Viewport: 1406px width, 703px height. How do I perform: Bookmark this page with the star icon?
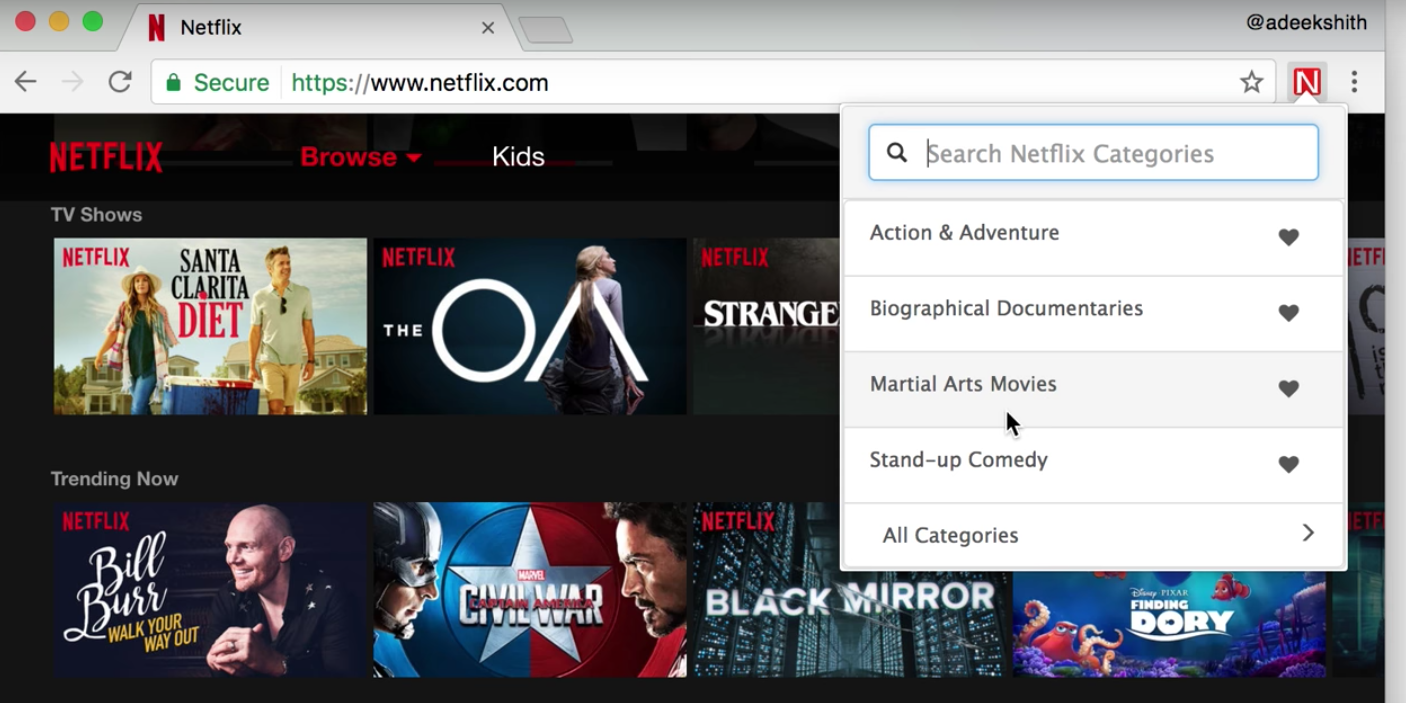1251,82
